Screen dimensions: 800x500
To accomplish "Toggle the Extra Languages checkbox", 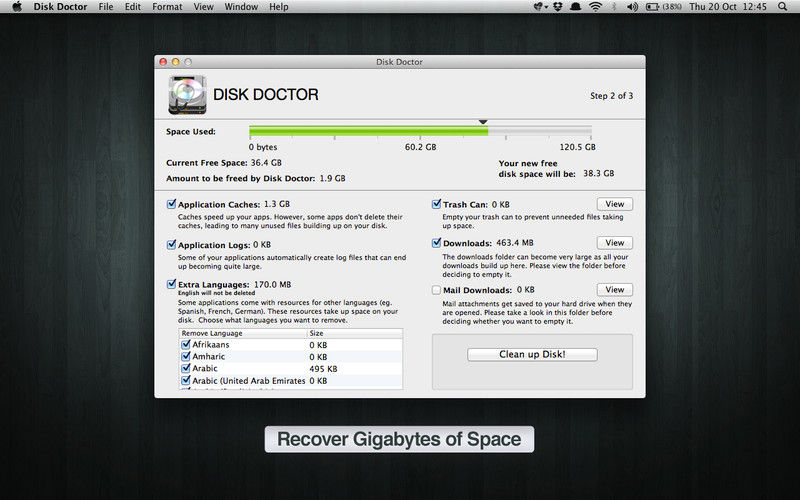I will (x=171, y=284).
